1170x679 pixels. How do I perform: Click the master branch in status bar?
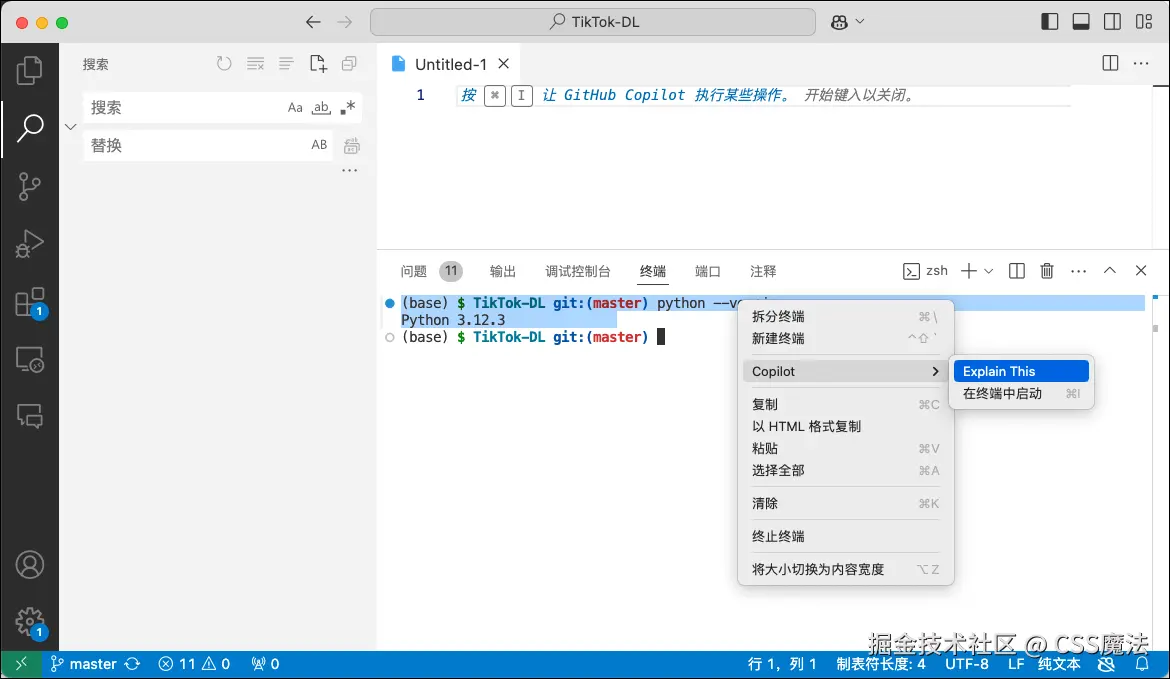tap(83, 663)
